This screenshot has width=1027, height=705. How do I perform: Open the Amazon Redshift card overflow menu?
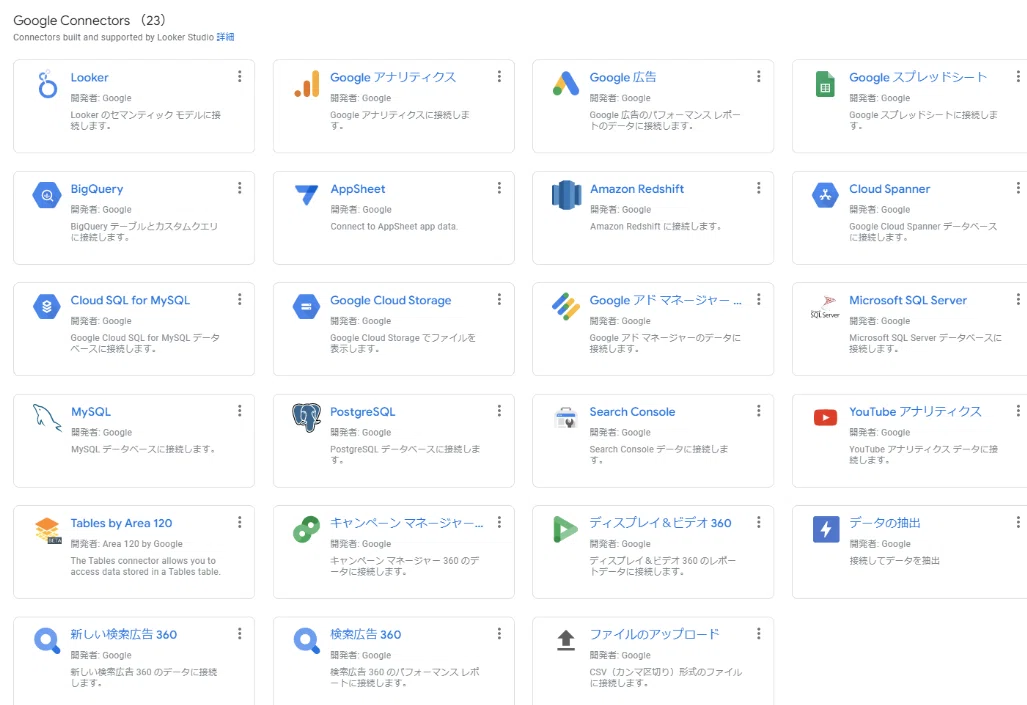click(758, 188)
